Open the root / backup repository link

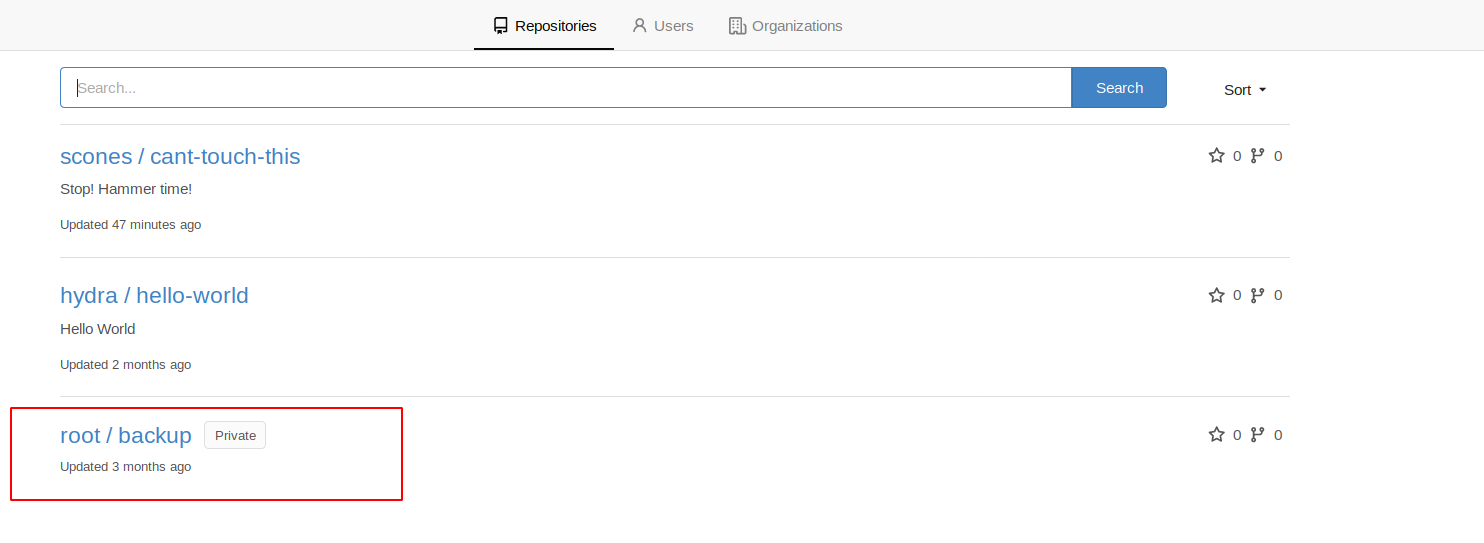coord(126,435)
